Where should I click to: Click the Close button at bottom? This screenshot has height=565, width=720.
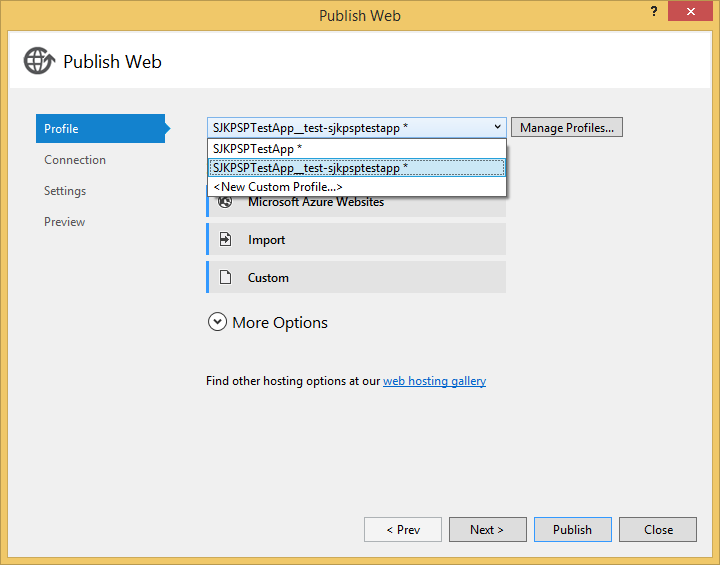coord(658,530)
